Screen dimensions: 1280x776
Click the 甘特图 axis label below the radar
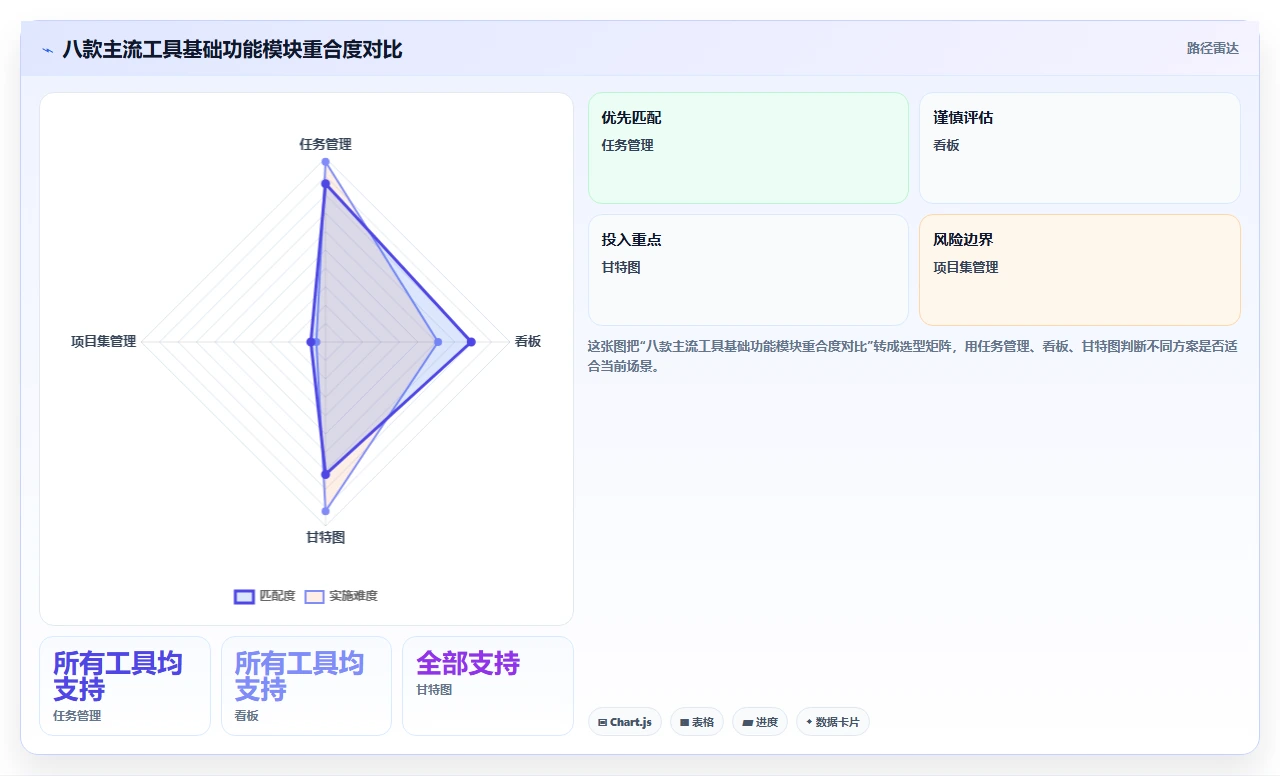[x=325, y=537]
